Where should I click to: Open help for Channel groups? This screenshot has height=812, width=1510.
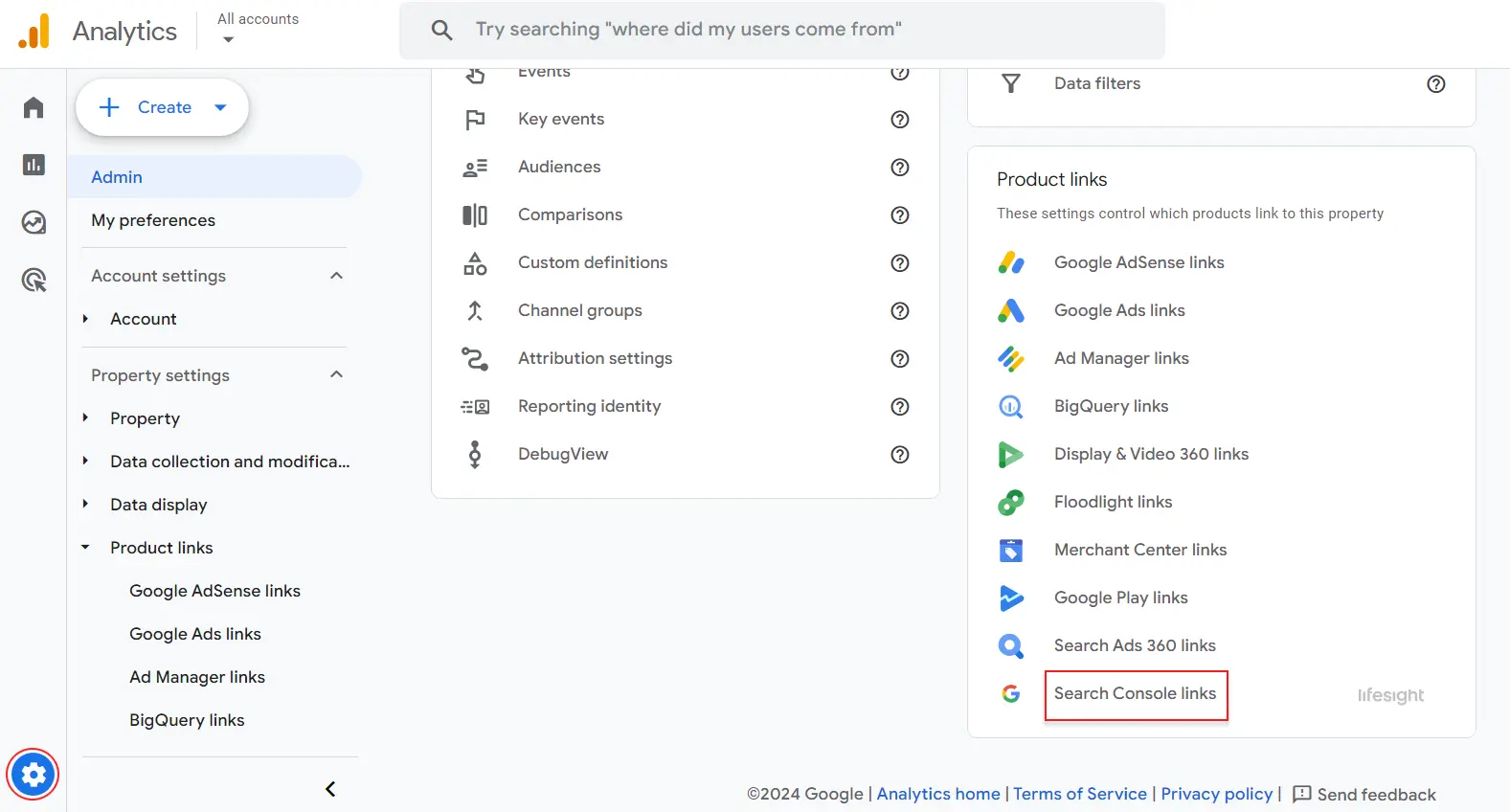click(900, 311)
